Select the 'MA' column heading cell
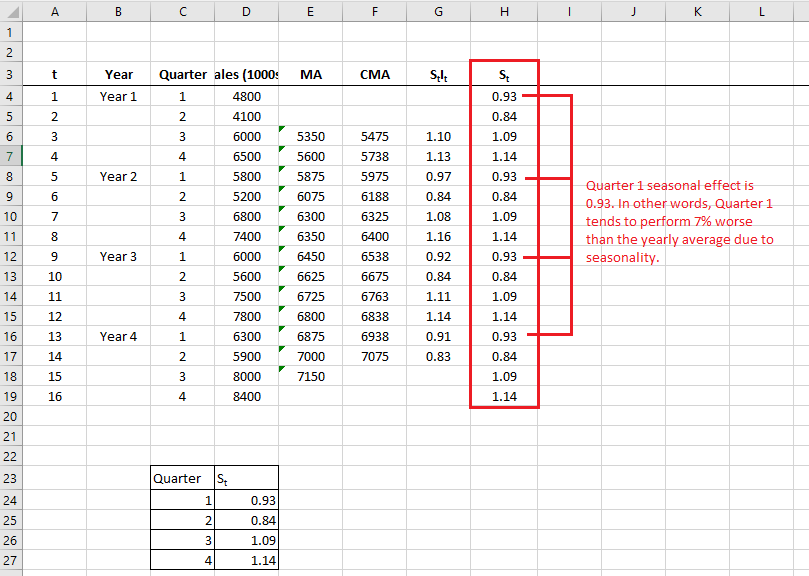The image size is (809, 576). 311,75
